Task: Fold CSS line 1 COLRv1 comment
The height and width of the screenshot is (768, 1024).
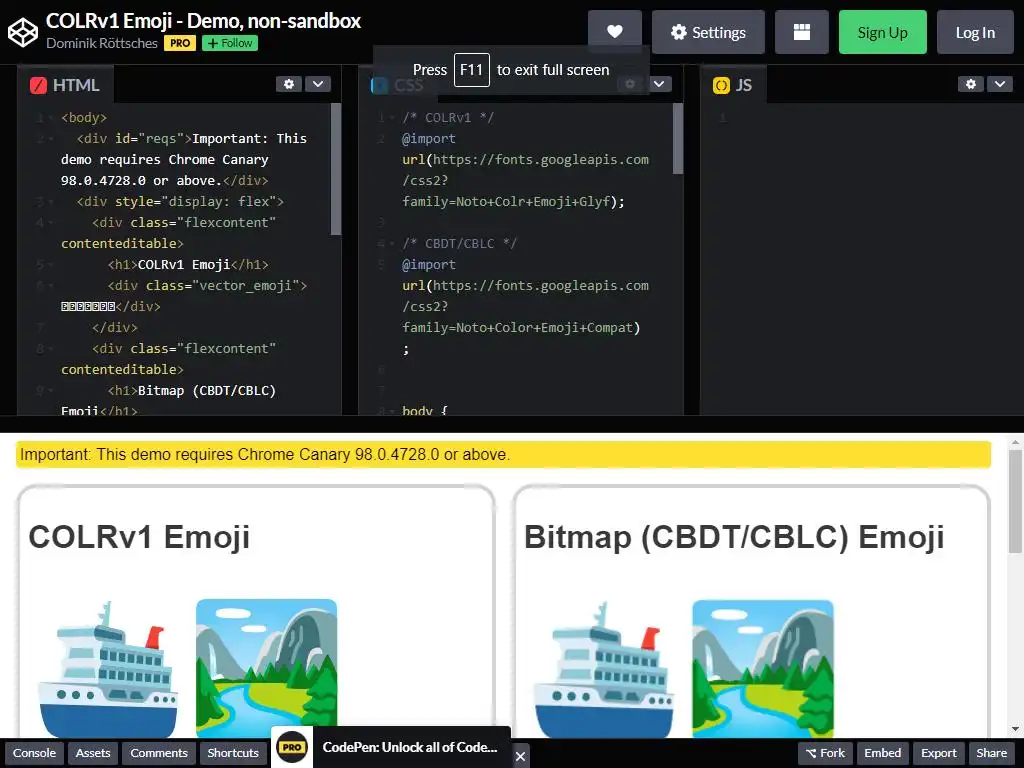Action: click(392, 118)
